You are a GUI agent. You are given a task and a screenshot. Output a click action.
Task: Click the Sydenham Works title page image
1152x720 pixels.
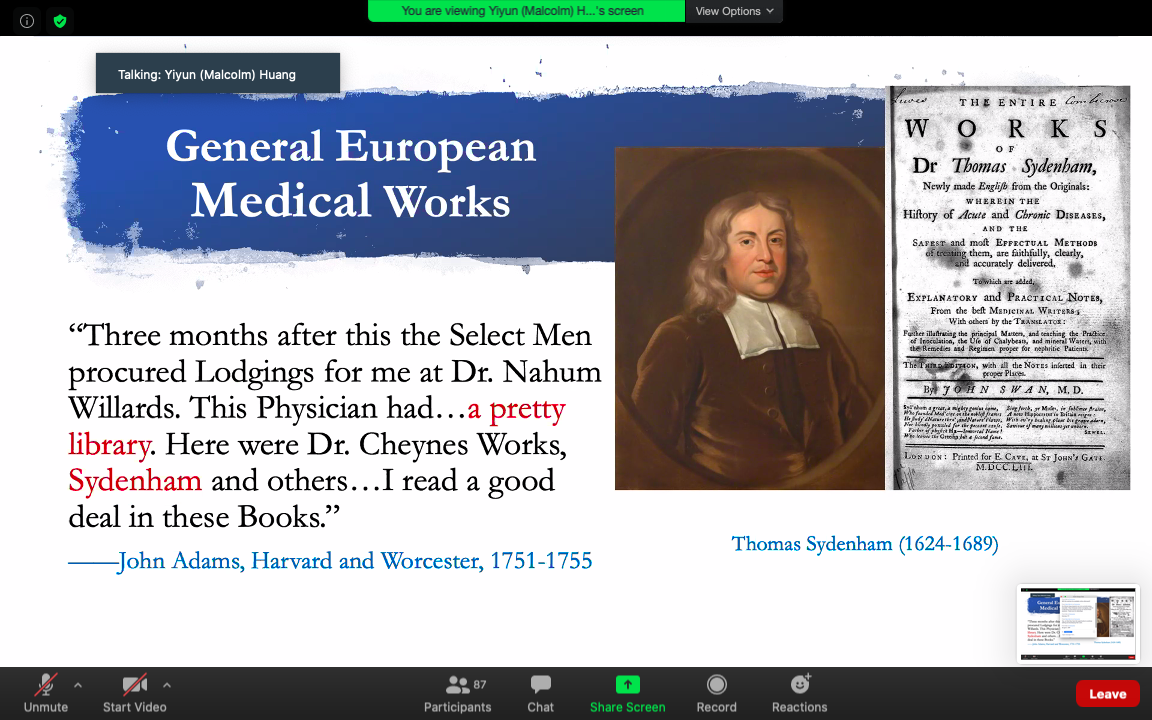click(x=1010, y=288)
